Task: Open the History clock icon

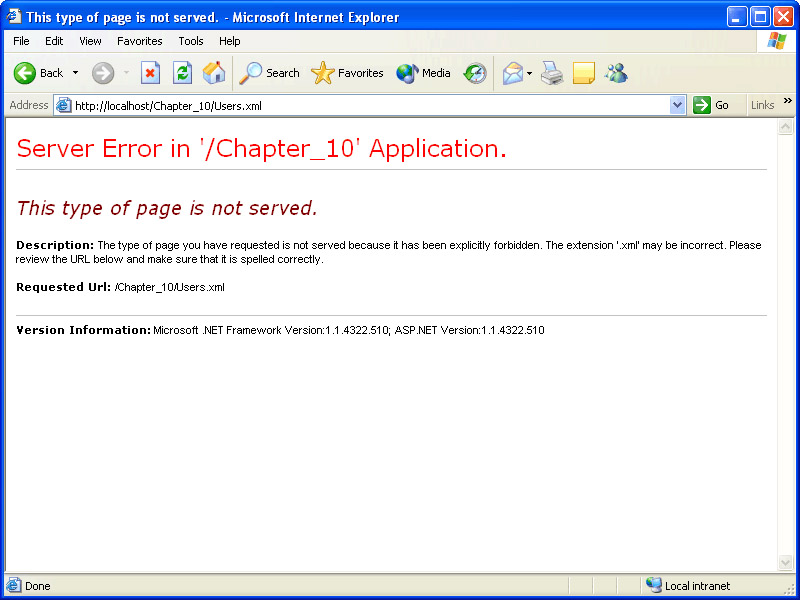Action: (x=475, y=73)
